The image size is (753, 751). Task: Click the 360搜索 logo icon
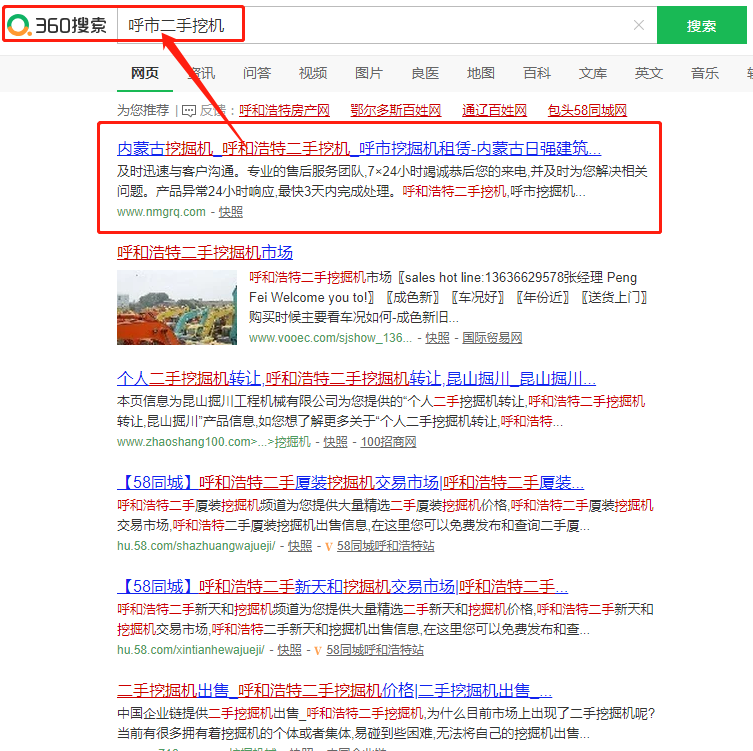click(21, 25)
